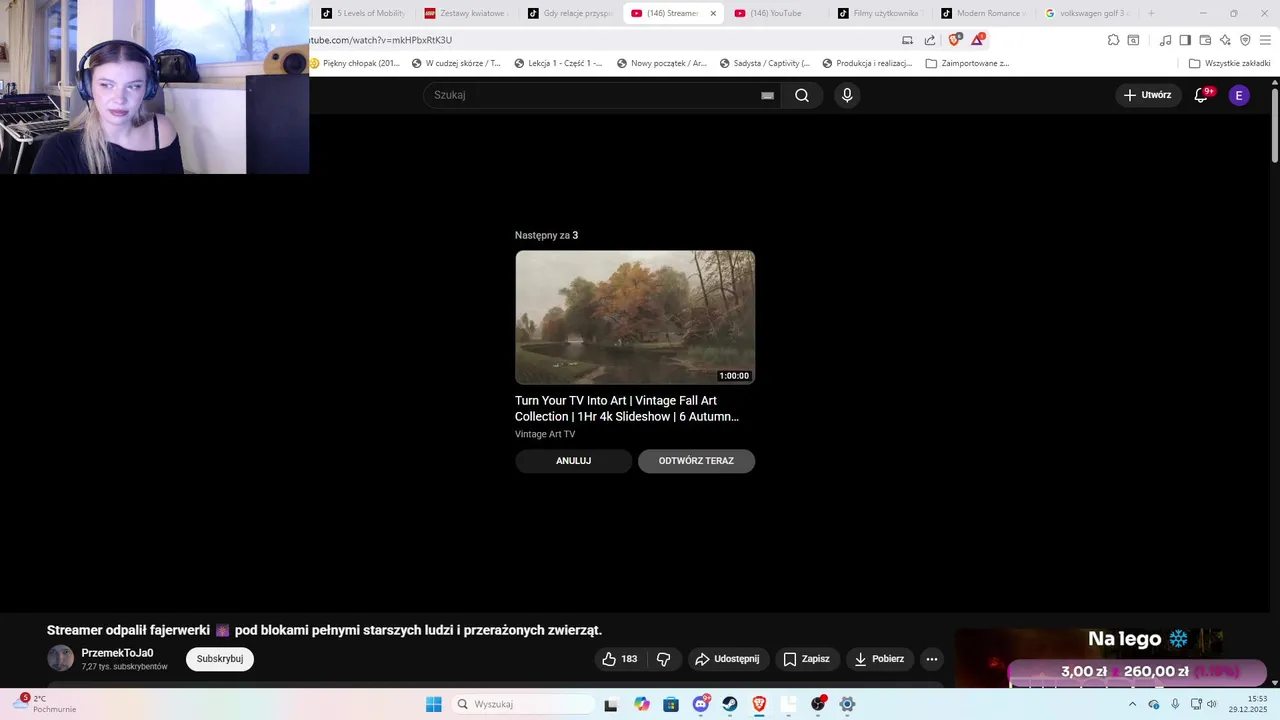This screenshot has height=720, width=1280.
Task: Open Brave Leo AI sparkle icon
Action: tap(1225, 40)
